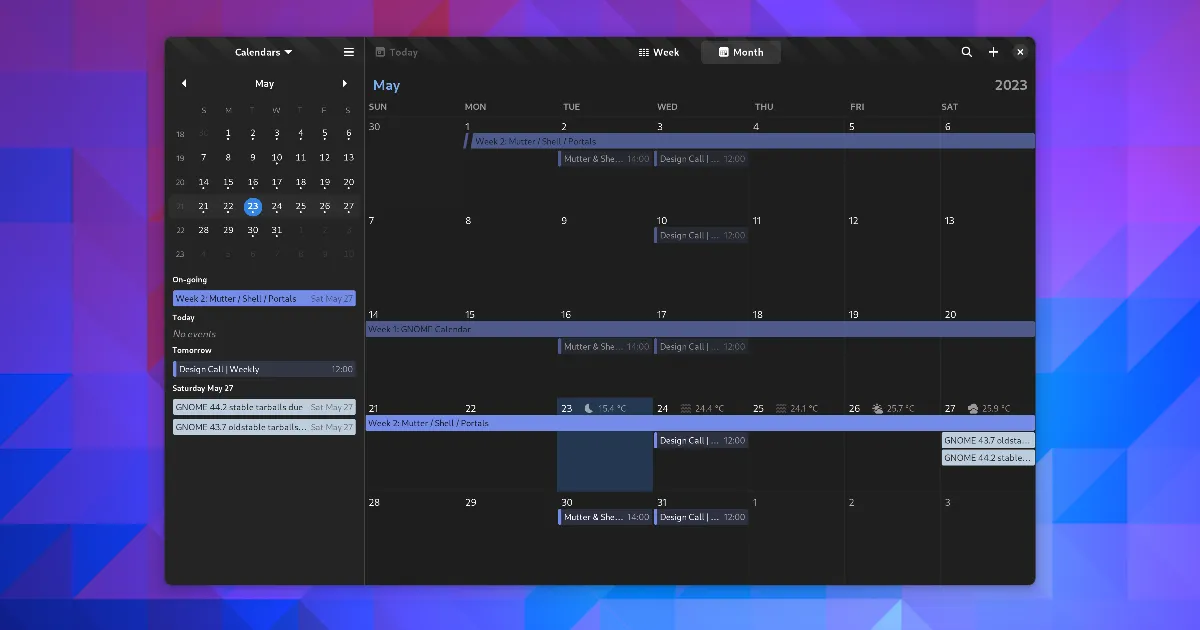1200x630 pixels.
Task: Open Week 1: GNOME Calendar event bar
Action: (700, 329)
